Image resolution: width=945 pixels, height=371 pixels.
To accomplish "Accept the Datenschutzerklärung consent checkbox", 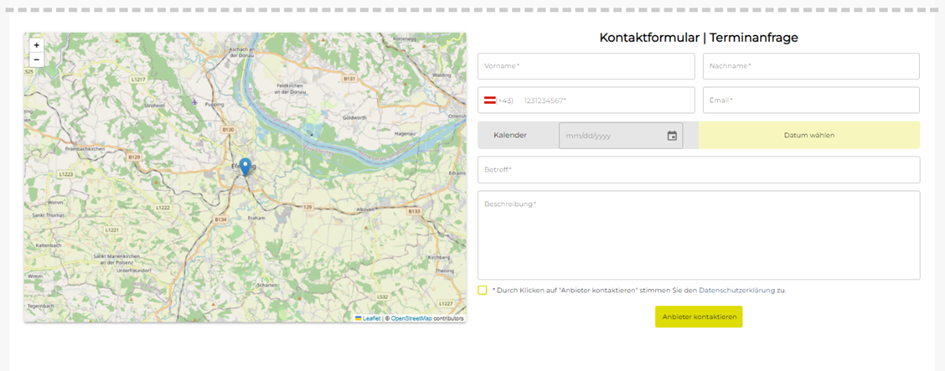I will tap(482, 290).
